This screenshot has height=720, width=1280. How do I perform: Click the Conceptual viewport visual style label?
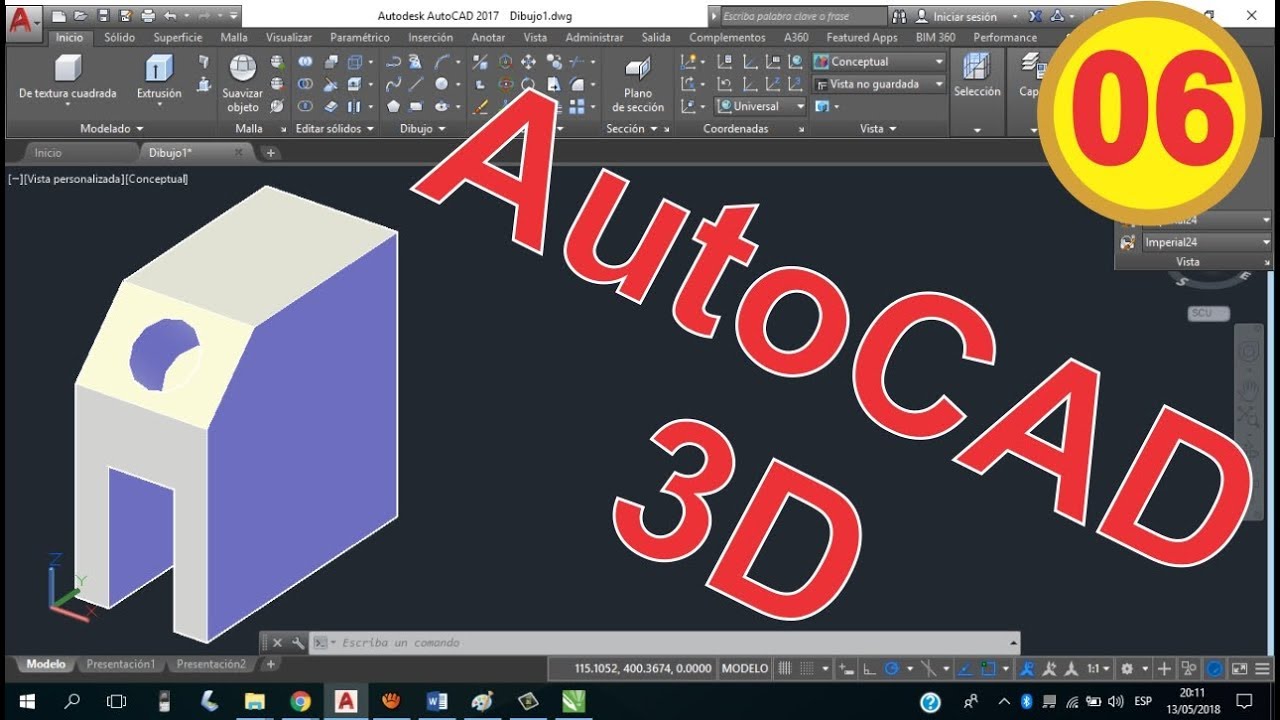pyautogui.click(x=157, y=179)
